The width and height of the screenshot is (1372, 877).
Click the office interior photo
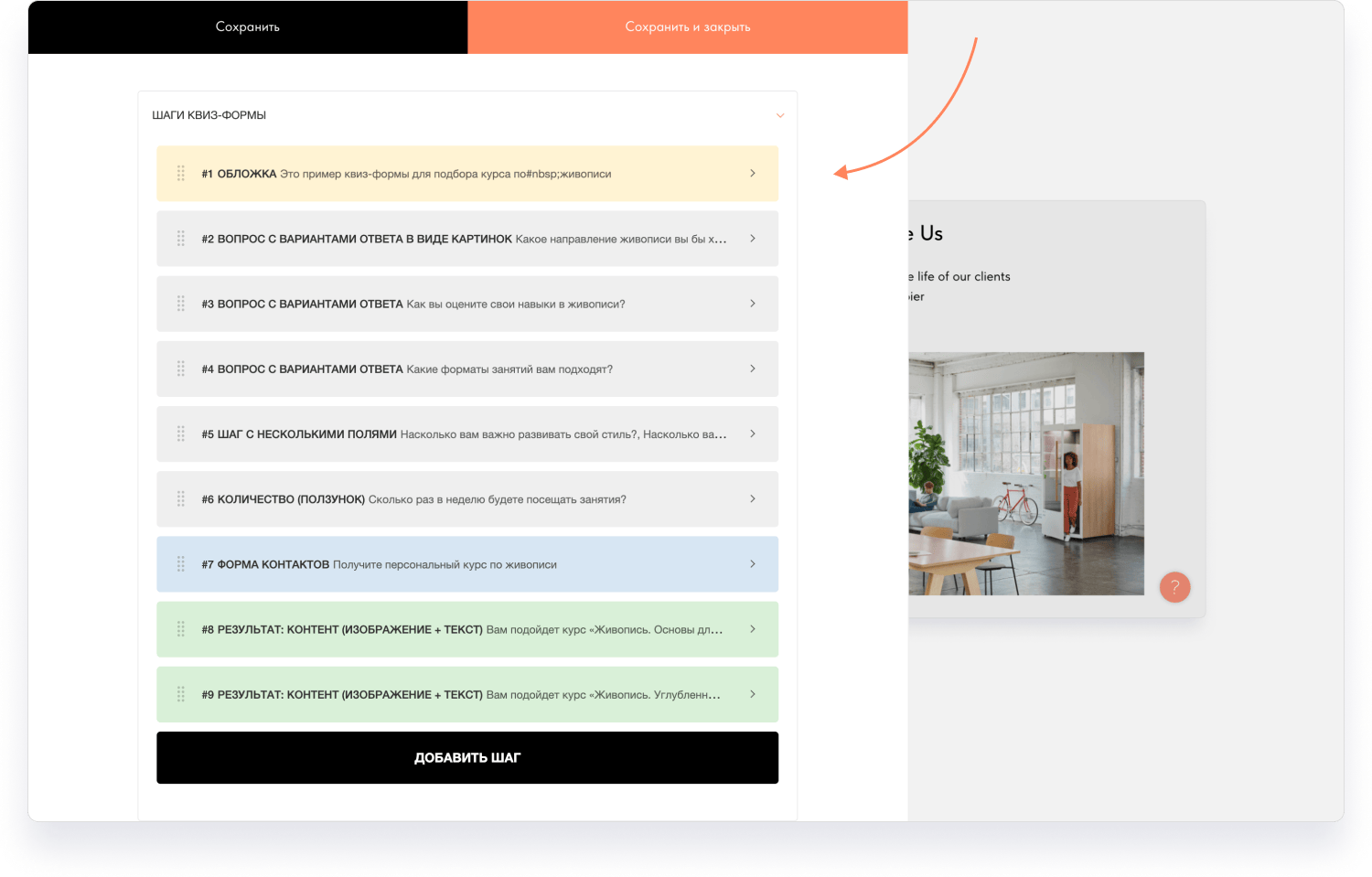pyautogui.click(x=1026, y=474)
